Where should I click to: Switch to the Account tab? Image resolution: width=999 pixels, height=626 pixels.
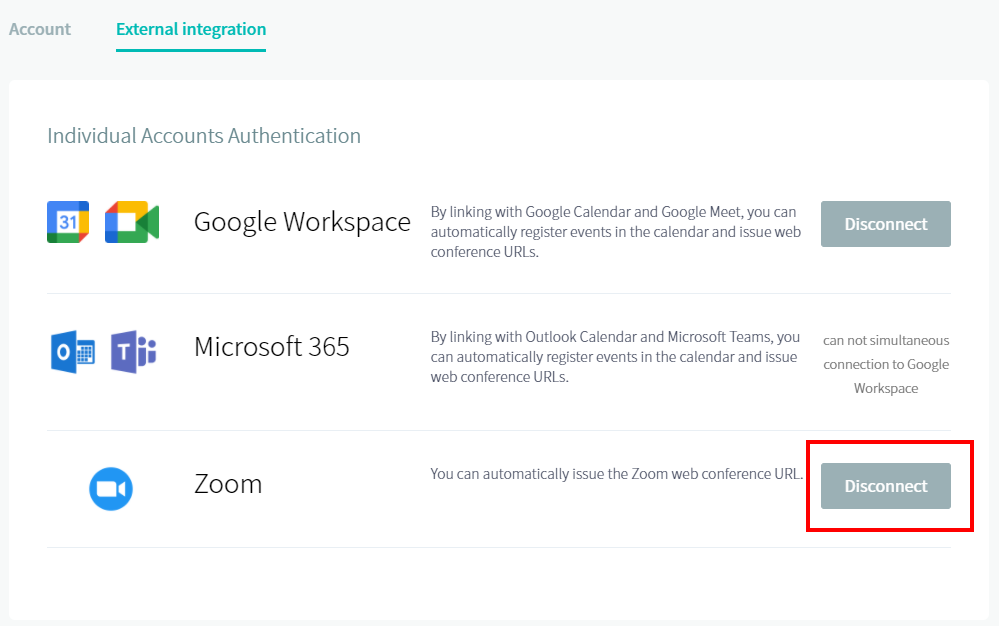coord(40,29)
